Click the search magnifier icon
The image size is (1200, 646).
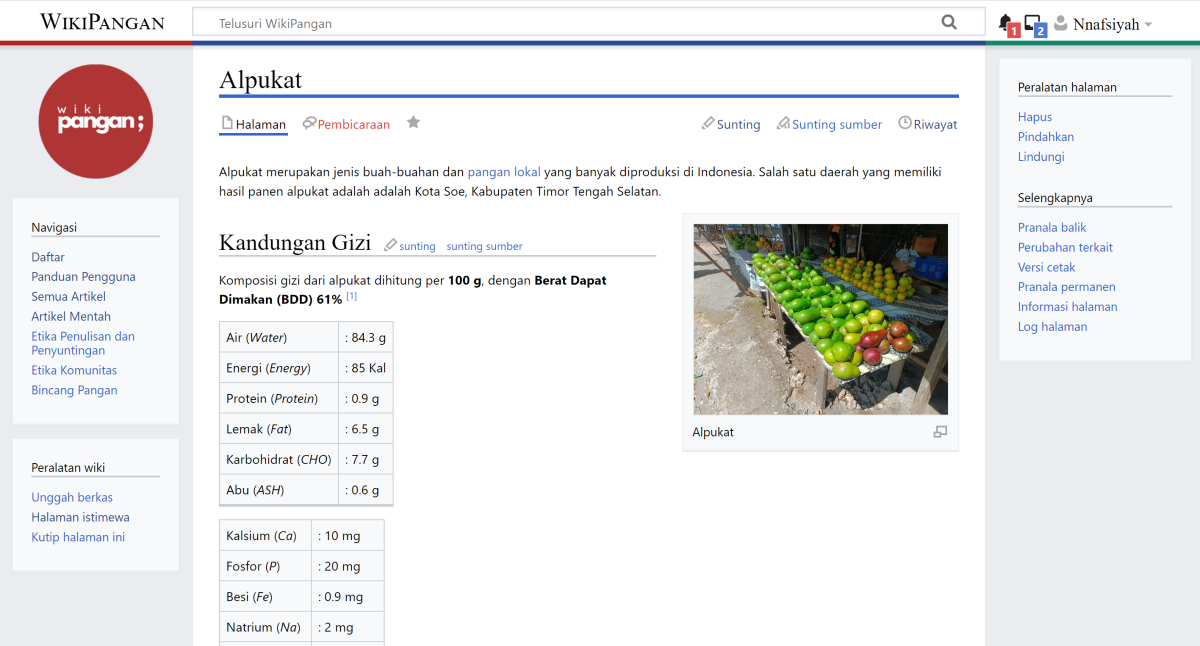(948, 21)
